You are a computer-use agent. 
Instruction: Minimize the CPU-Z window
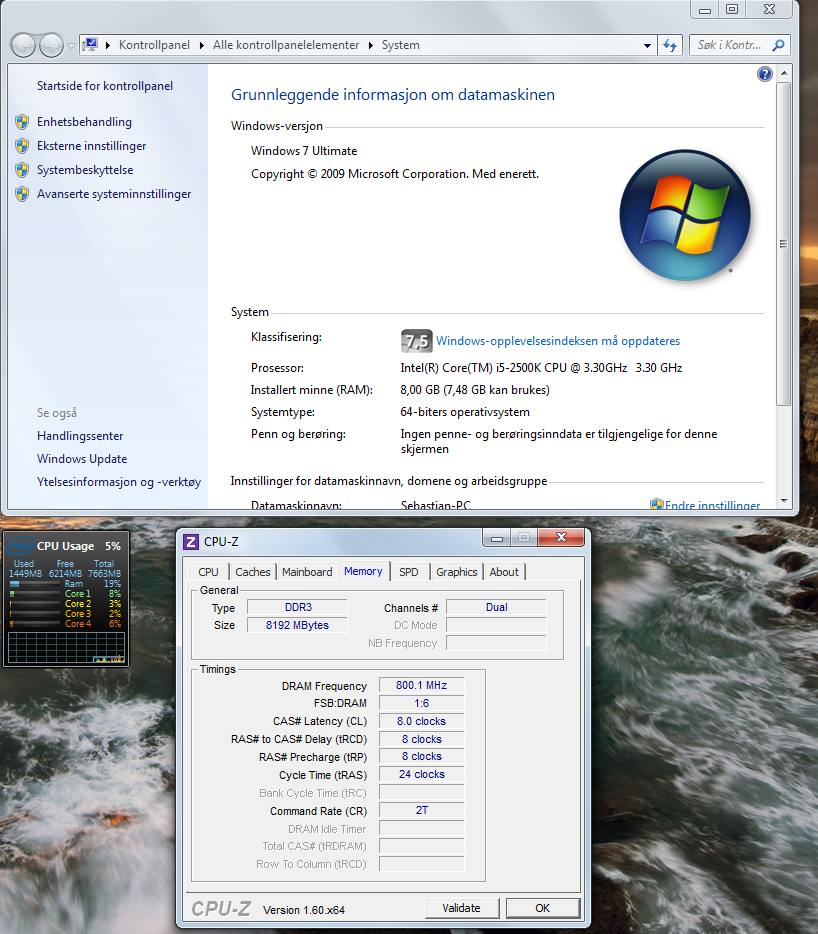tap(497, 537)
